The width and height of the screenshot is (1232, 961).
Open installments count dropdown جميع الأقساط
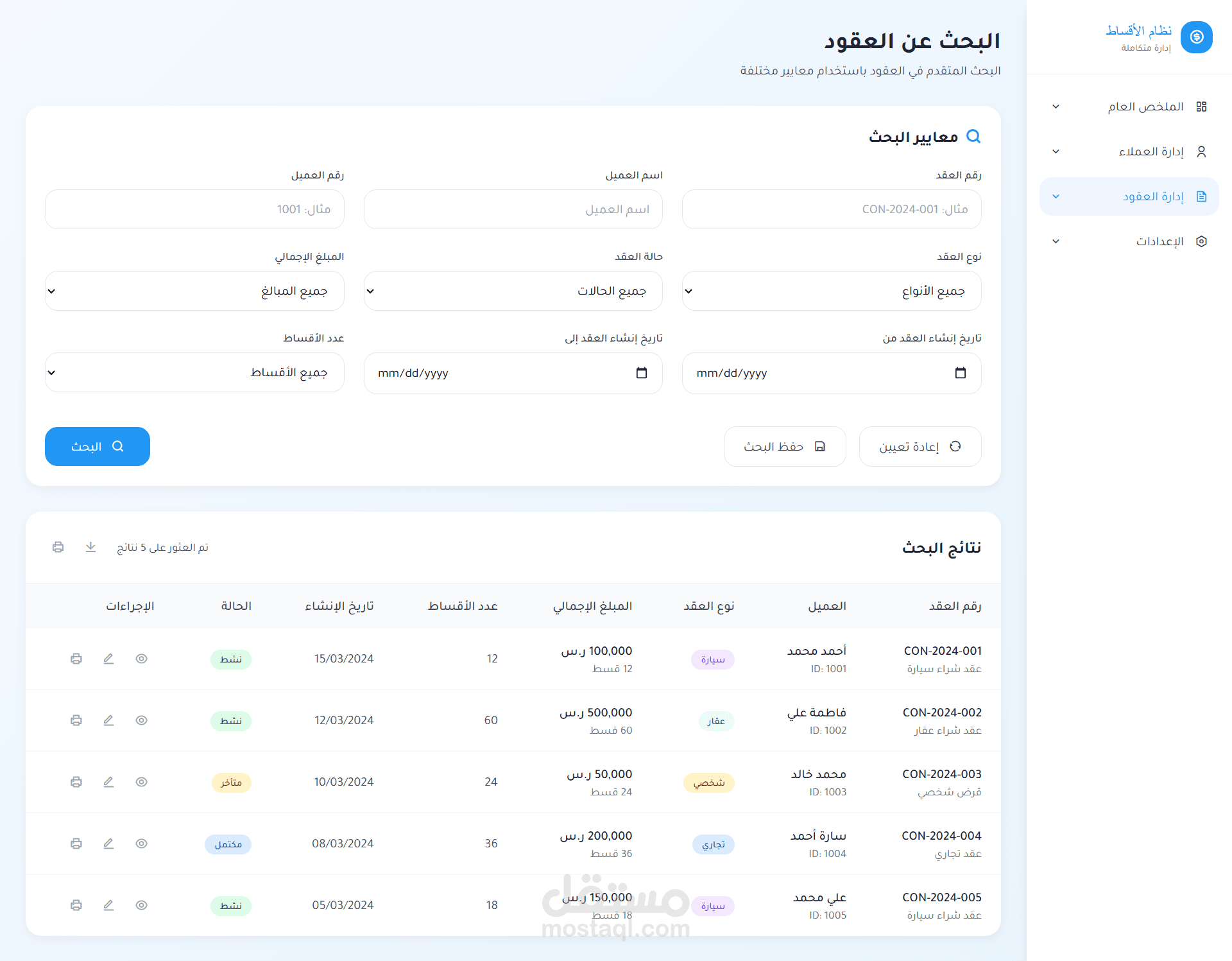(x=194, y=372)
